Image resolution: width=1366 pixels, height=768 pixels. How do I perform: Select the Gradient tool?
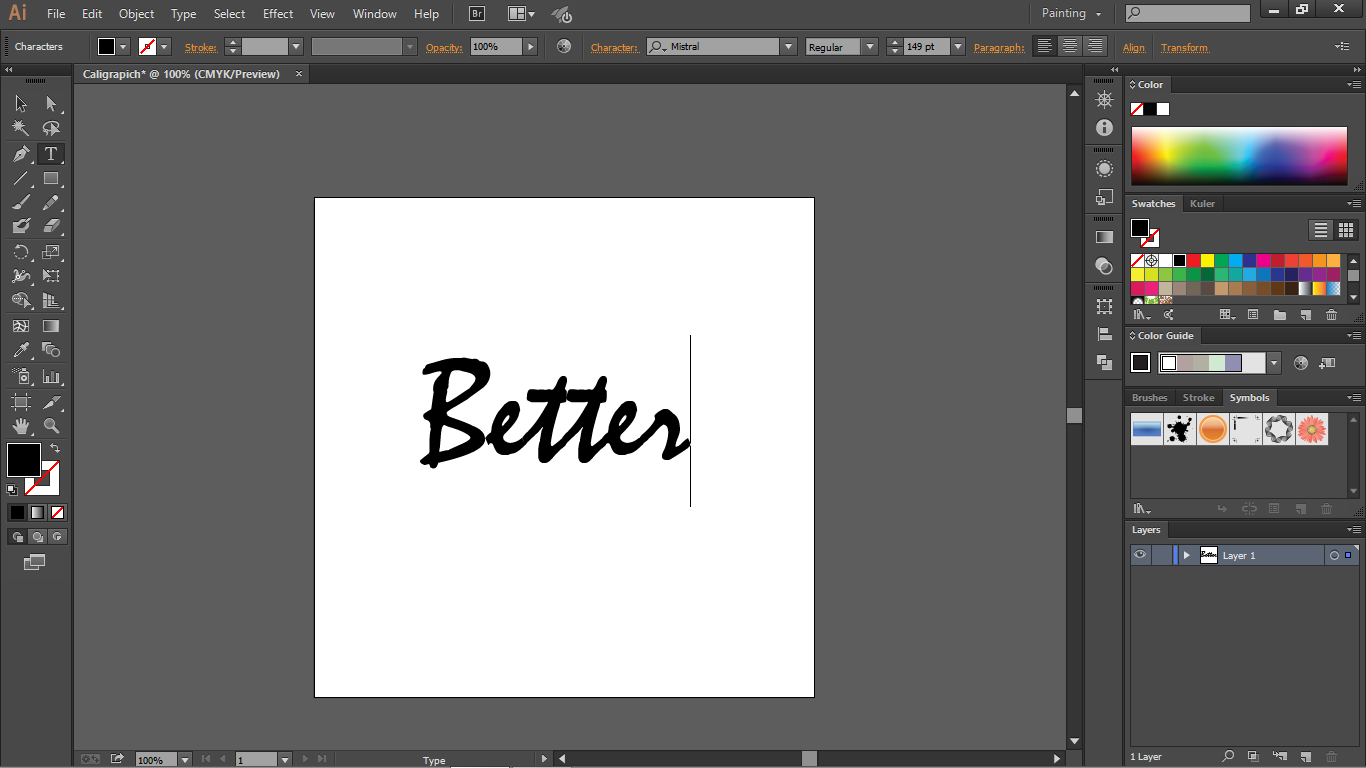coord(51,326)
